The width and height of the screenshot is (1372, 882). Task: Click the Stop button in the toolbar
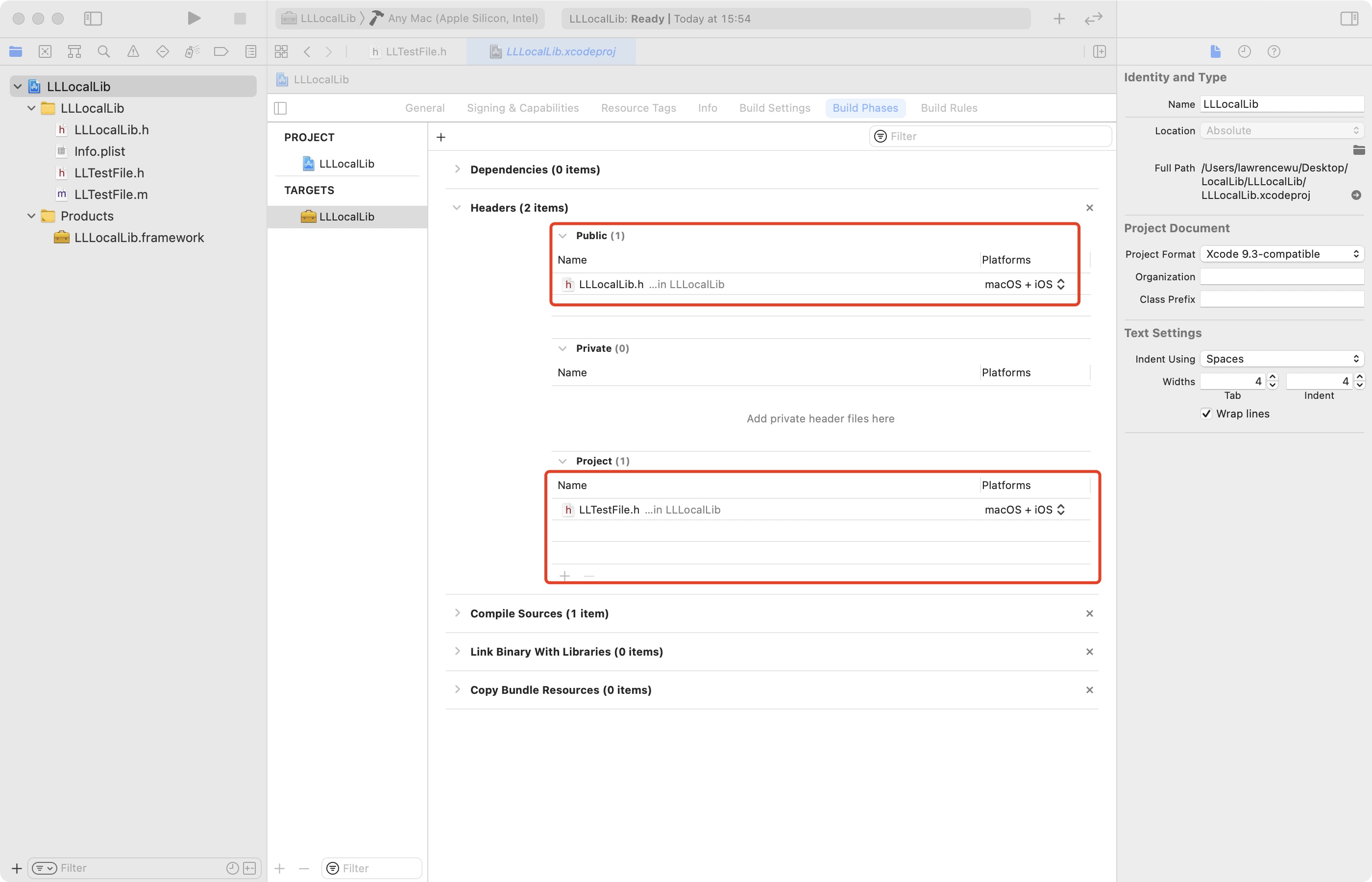point(240,18)
